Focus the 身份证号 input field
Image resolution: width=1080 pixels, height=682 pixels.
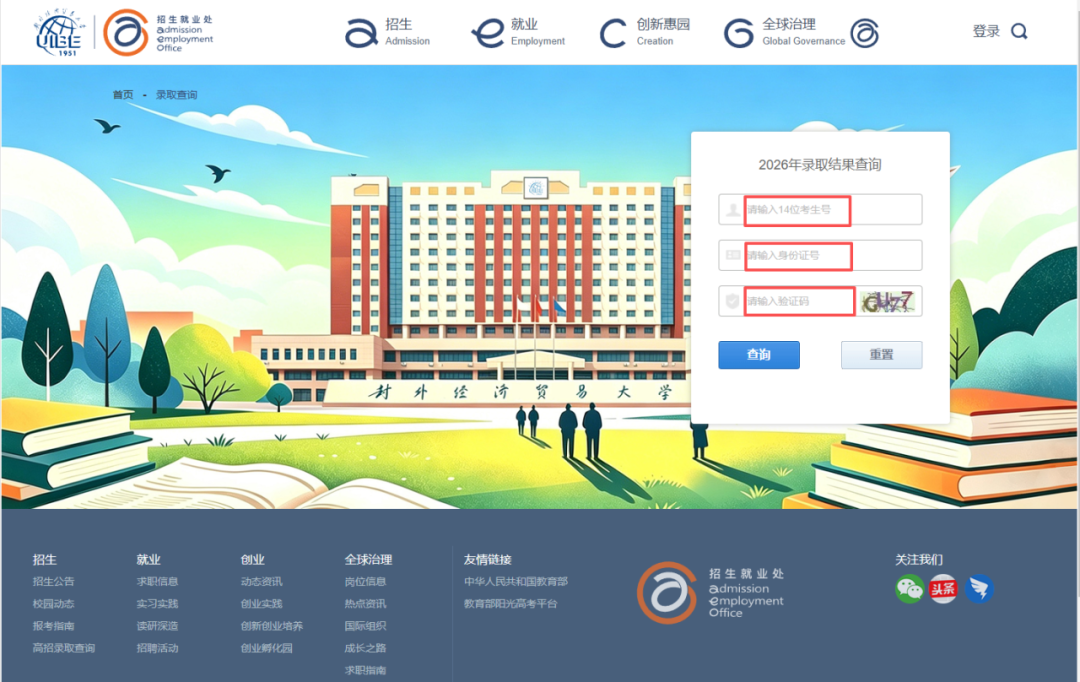pyautogui.click(x=820, y=256)
